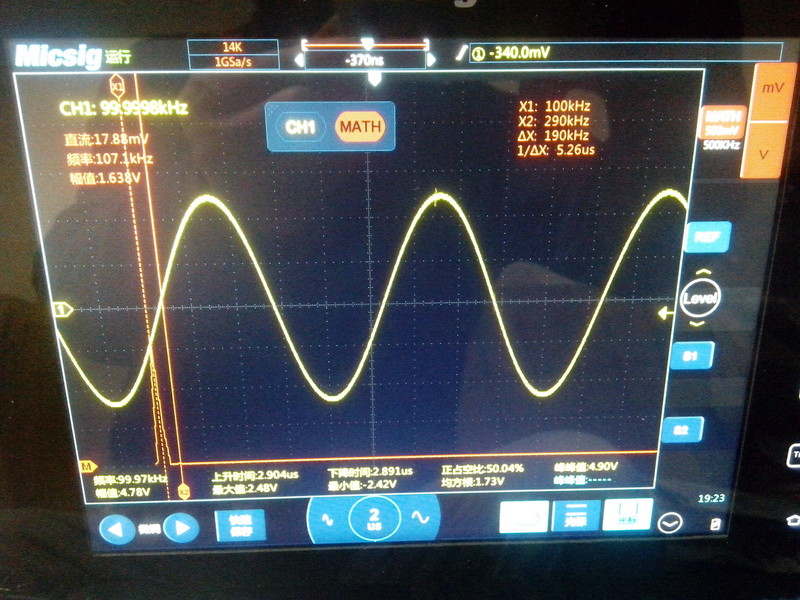Expand the bottom-right circular chevron menu
800x600 pixels.
click(x=669, y=522)
